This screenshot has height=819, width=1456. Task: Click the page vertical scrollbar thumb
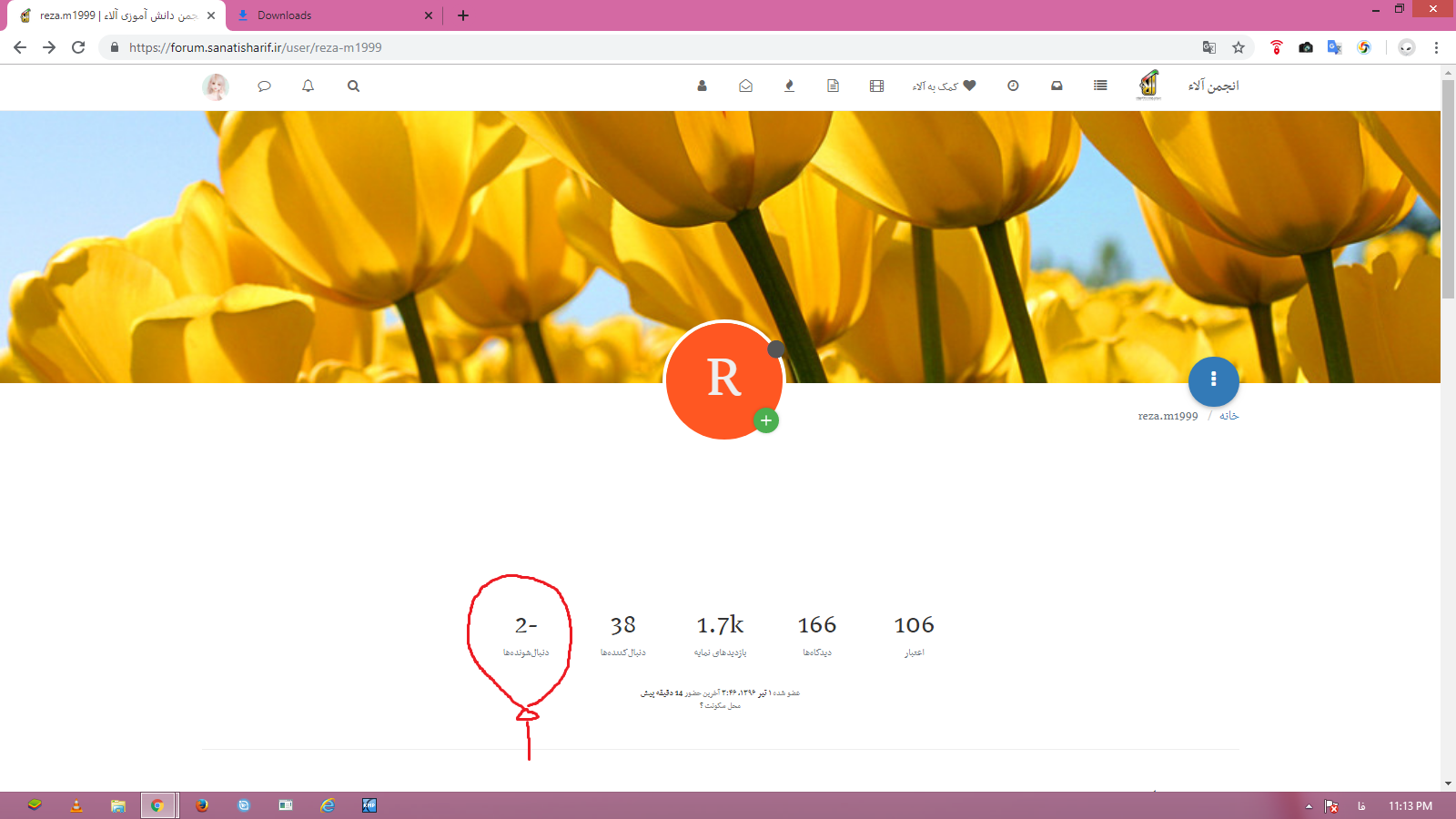(1448, 188)
